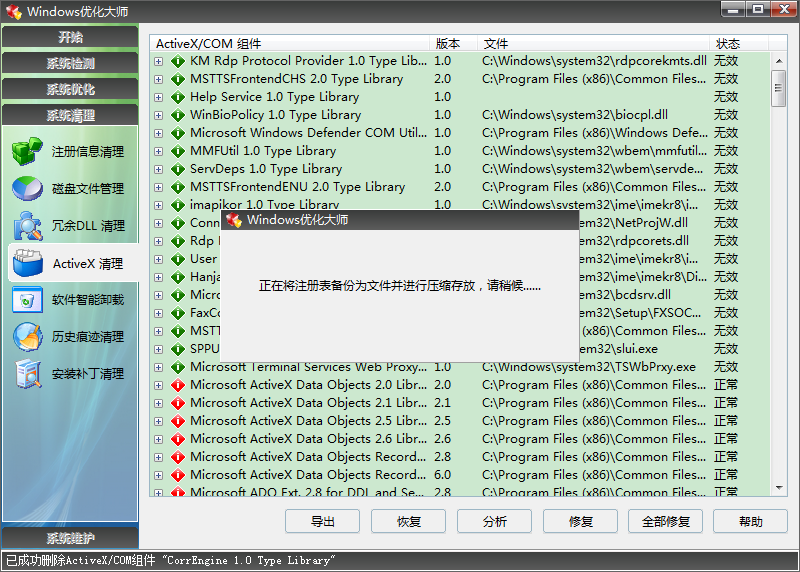
Task: Sort by 文件 column header
Action: [593, 43]
